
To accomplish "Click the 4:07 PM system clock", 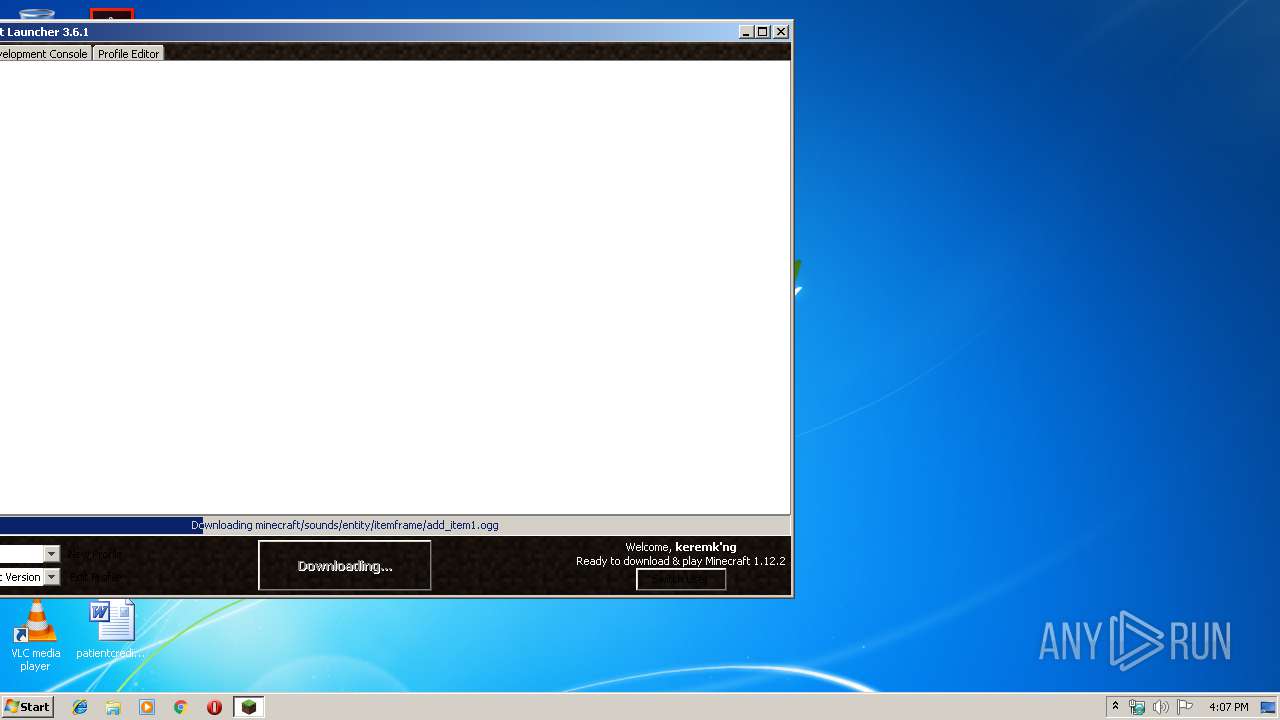I will click(1228, 707).
